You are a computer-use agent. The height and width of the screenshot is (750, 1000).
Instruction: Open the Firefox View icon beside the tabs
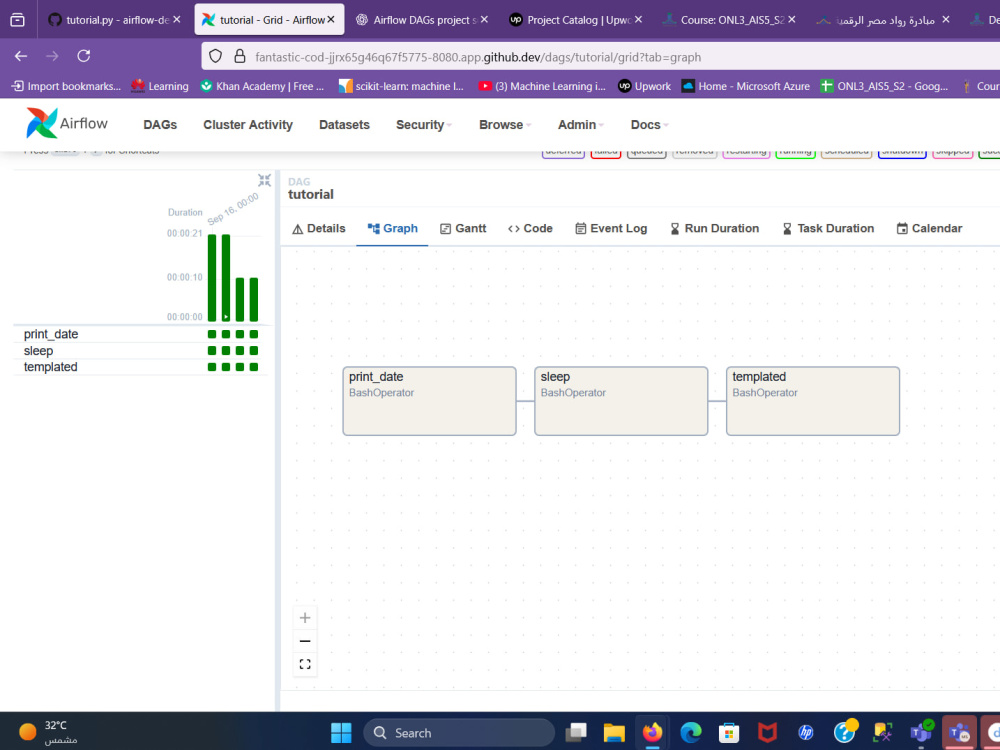pyautogui.click(x=17, y=20)
